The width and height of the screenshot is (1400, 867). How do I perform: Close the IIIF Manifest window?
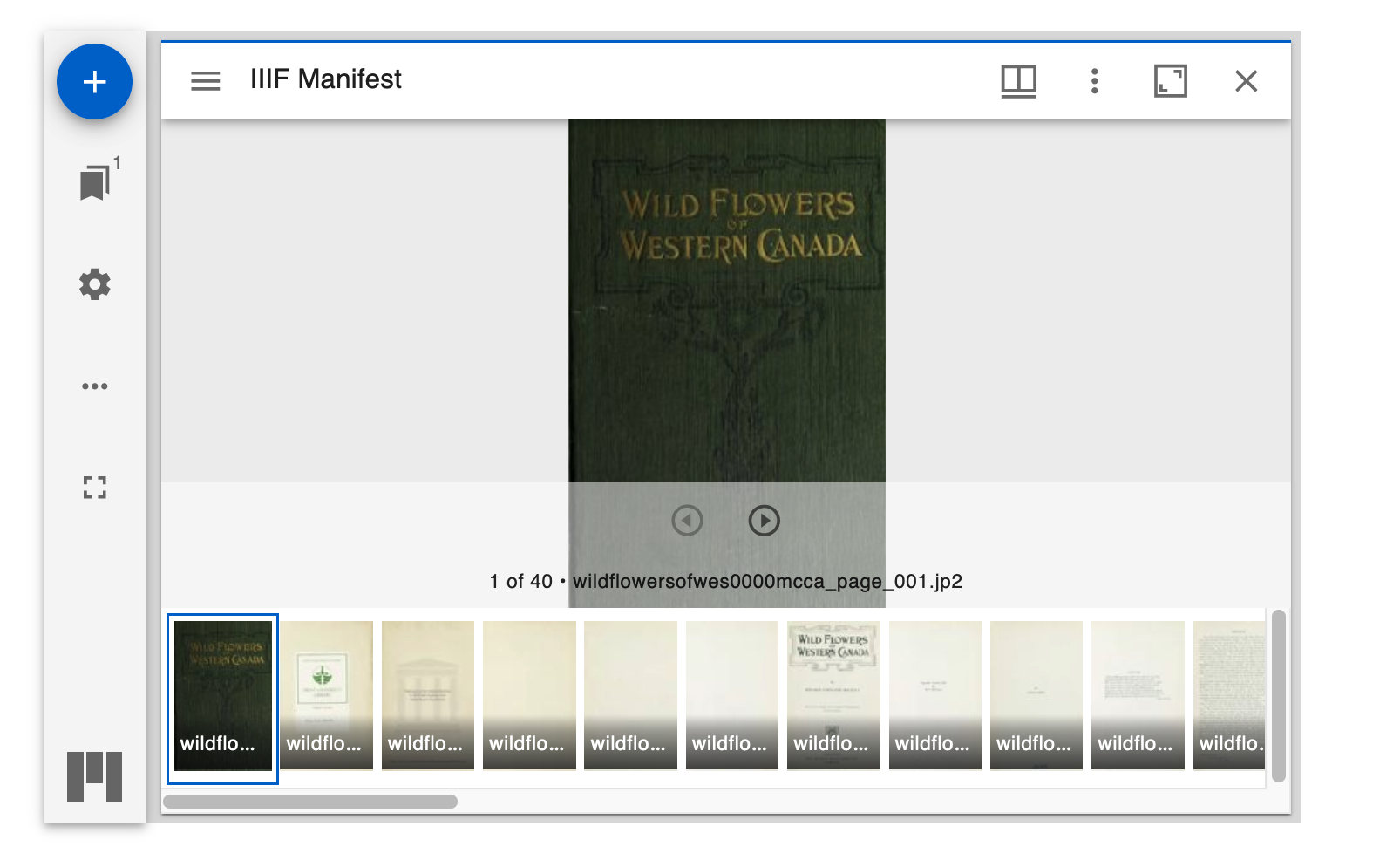coord(1247,80)
